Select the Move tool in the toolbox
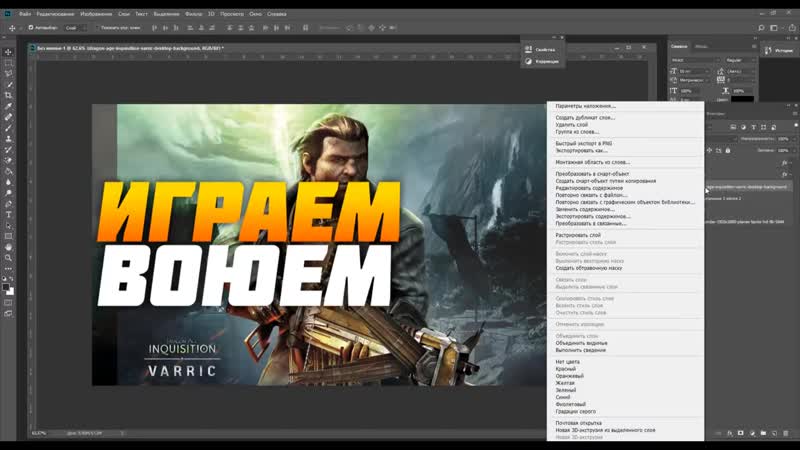The width and height of the screenshot is (800, 450). (x=8, y=52)
